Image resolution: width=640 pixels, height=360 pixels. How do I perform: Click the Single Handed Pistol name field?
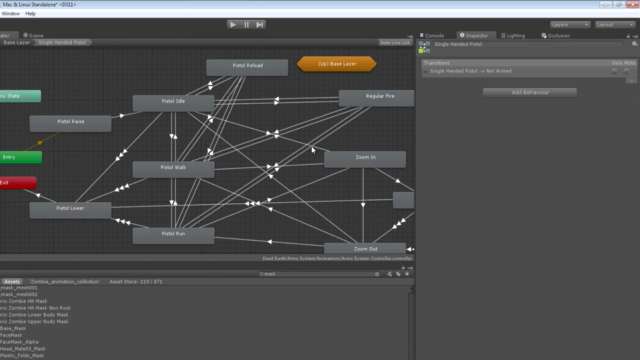(x=527, y=44)
